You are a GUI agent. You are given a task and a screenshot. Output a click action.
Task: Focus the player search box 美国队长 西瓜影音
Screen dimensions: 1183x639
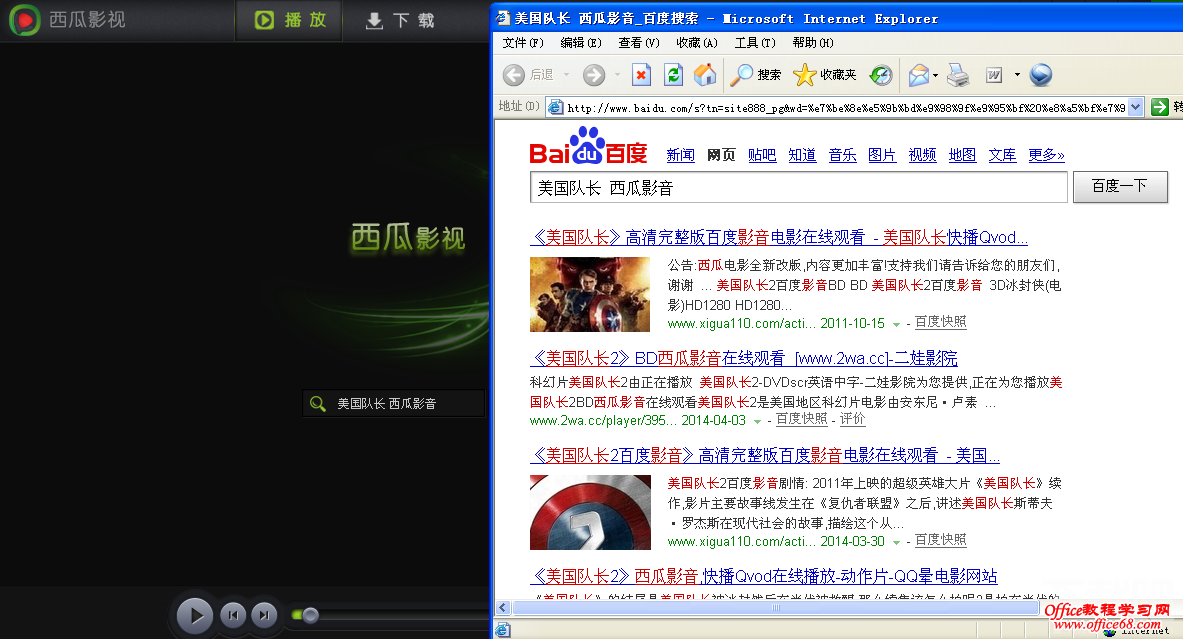(394, 404)
